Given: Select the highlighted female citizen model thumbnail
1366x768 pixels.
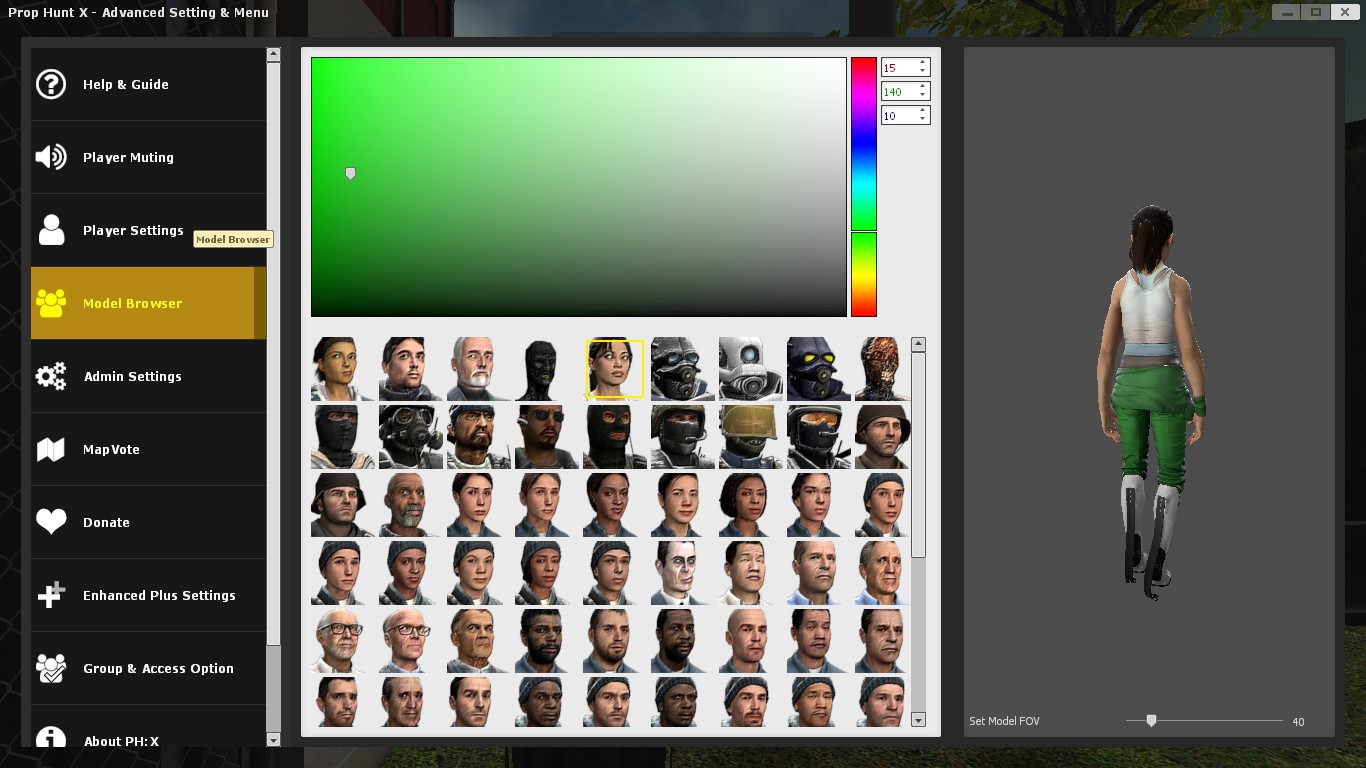Looking at the screenshot, I should click(x=614, y=368).
